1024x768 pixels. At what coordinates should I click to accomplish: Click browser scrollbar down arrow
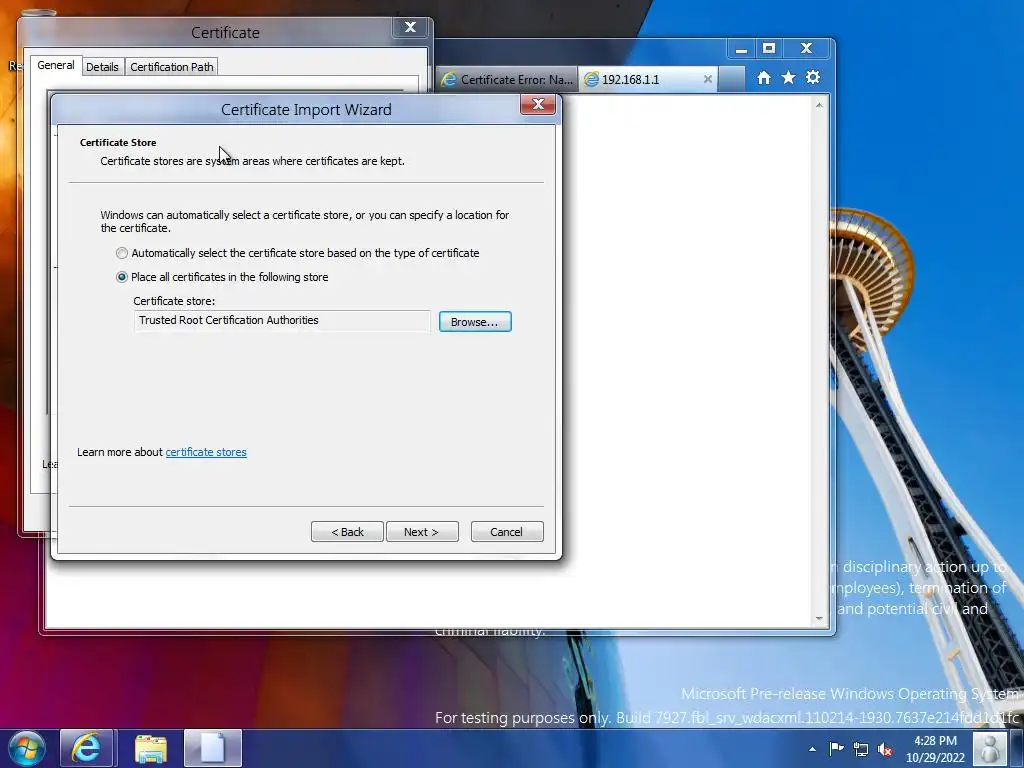819,618
